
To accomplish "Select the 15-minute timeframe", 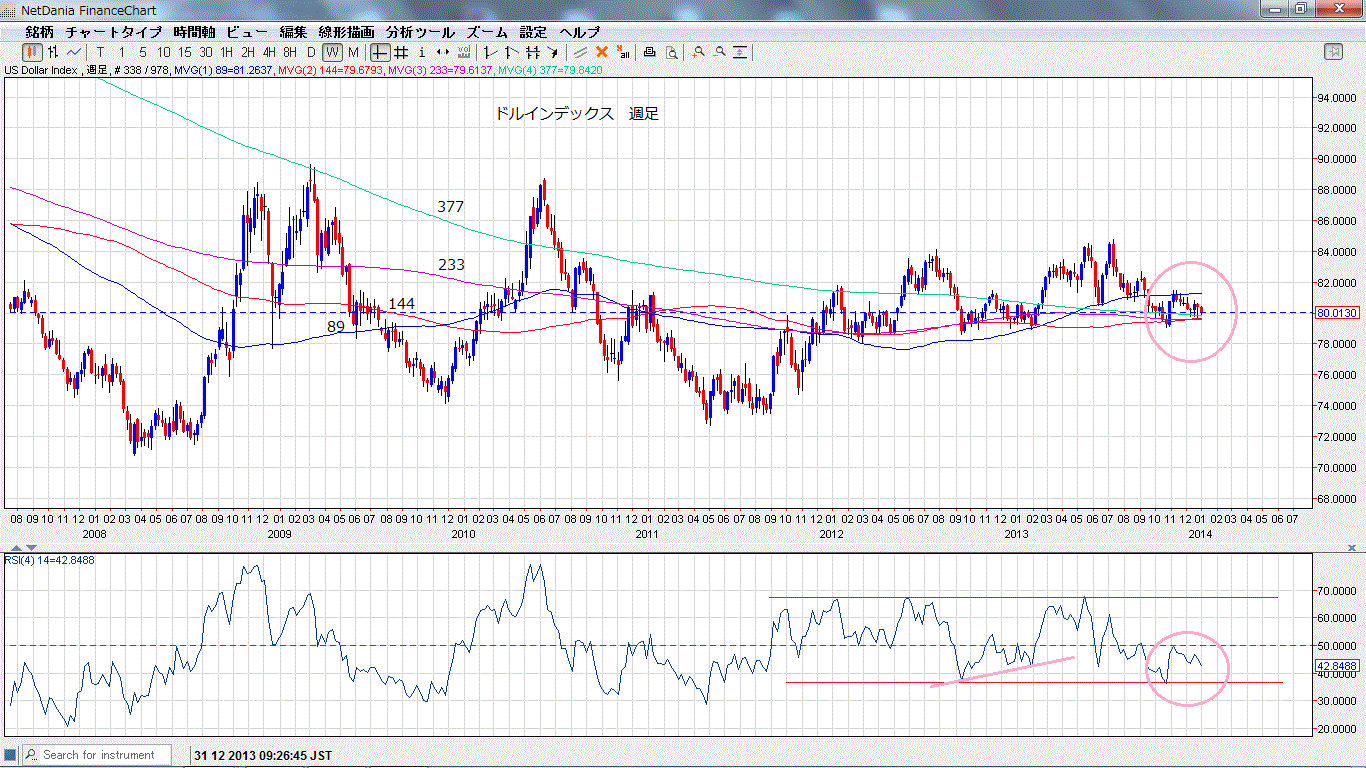I will pyautogui.click(x=185, y=52).
